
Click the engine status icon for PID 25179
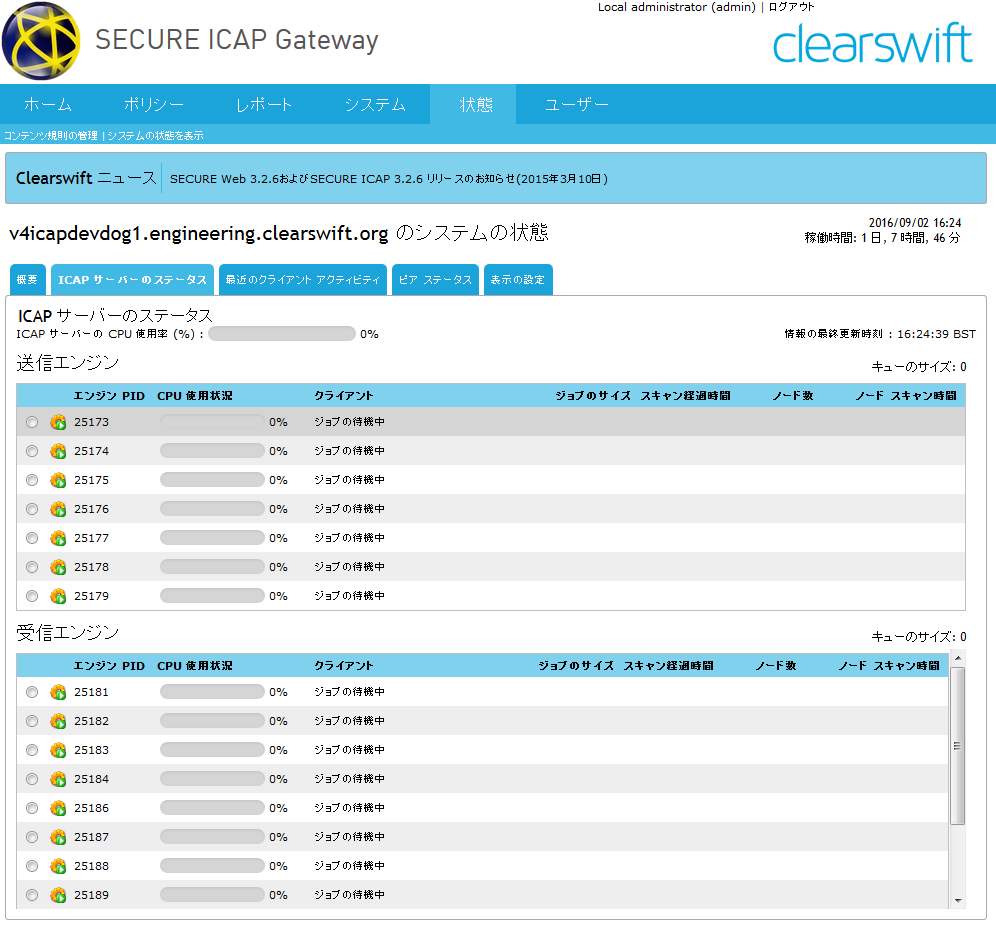[x=58, y=596]
